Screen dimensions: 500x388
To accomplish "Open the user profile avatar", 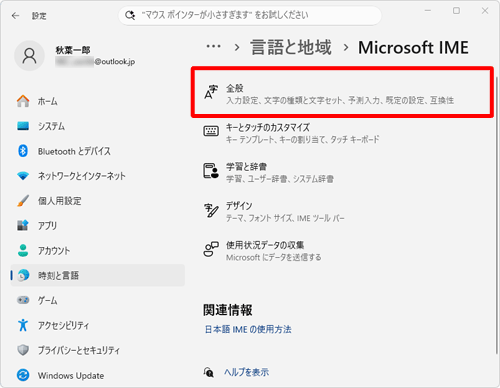I will 29,56.
